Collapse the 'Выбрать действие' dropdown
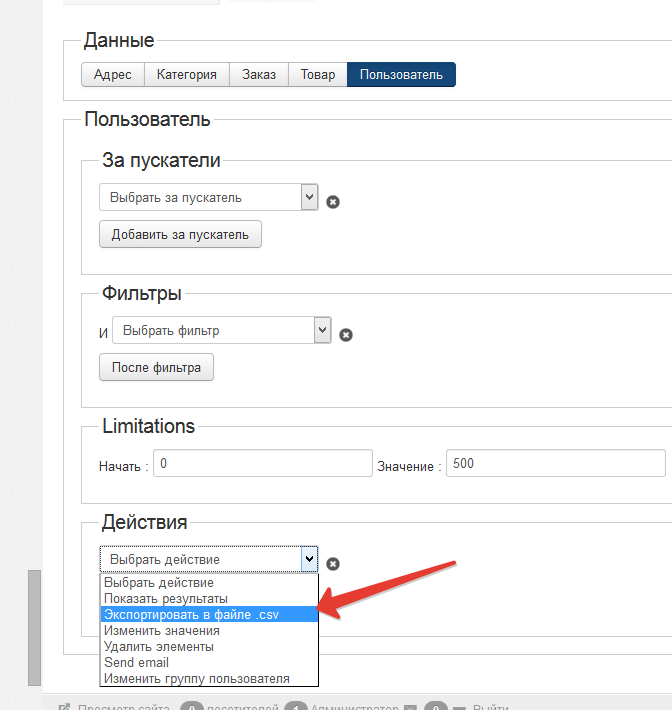 pyautogui.click(x=208, y=559)
